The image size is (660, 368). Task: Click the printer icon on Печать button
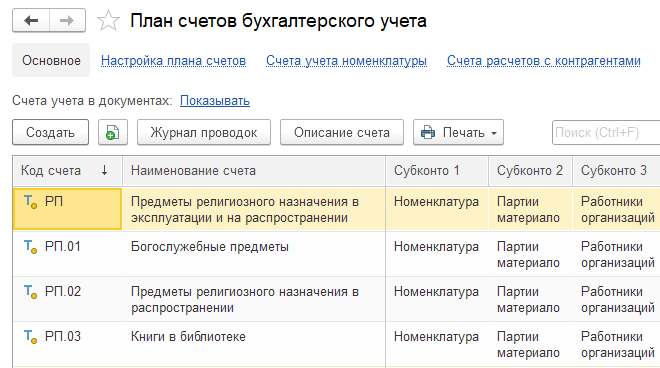pos(428,132)
